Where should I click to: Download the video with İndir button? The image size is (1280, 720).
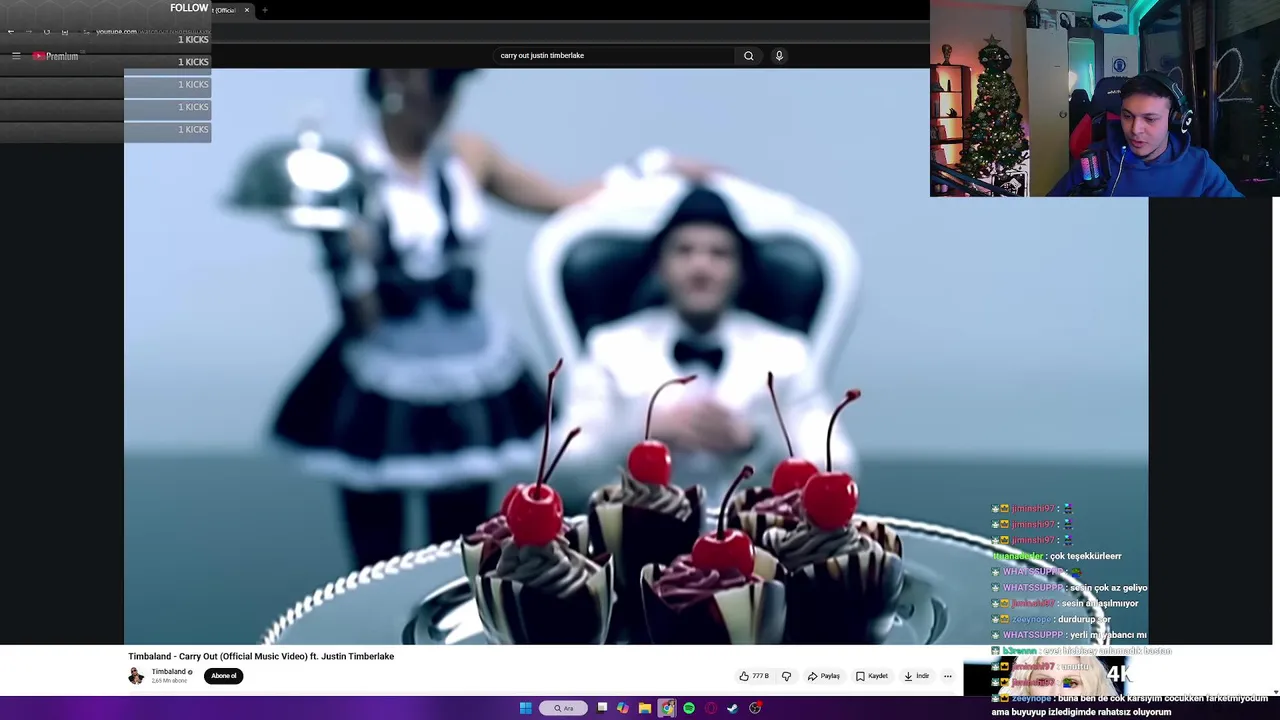pos(917,676)
